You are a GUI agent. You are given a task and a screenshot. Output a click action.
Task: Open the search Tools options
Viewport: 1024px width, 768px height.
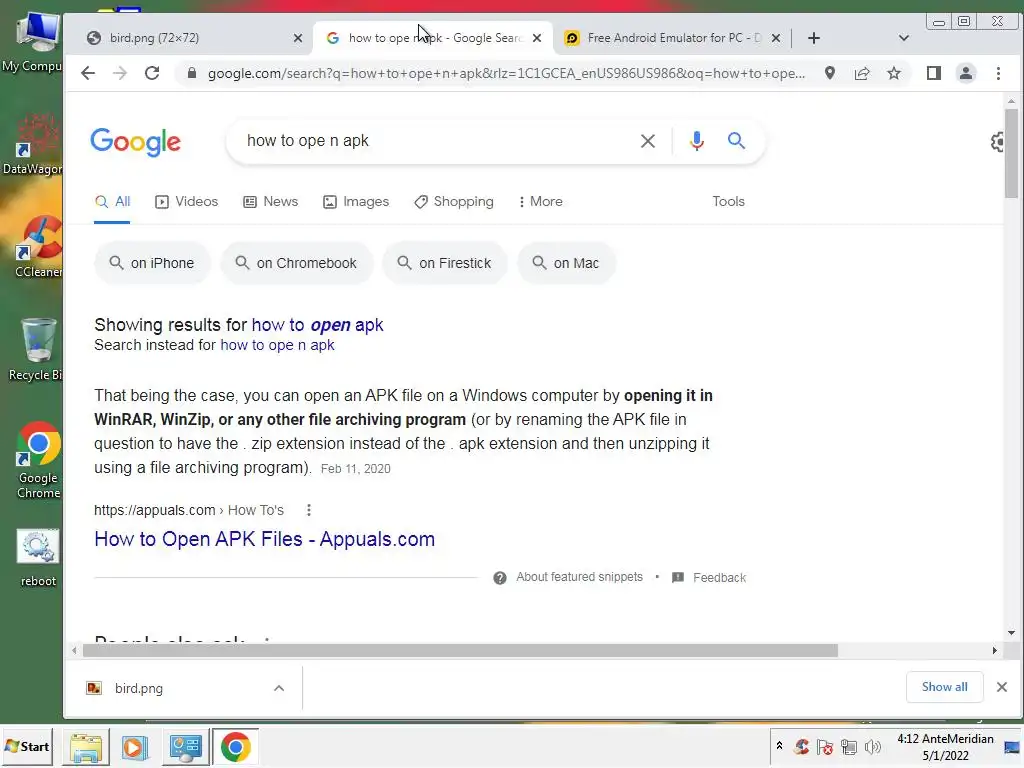point(728,202)
